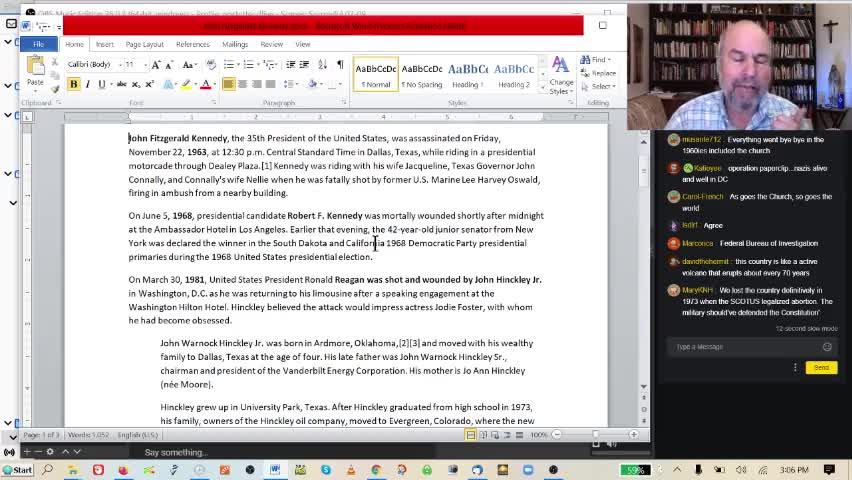Toggle Italic formatting
Screen dimensions: 852x480
coord(87,84)
